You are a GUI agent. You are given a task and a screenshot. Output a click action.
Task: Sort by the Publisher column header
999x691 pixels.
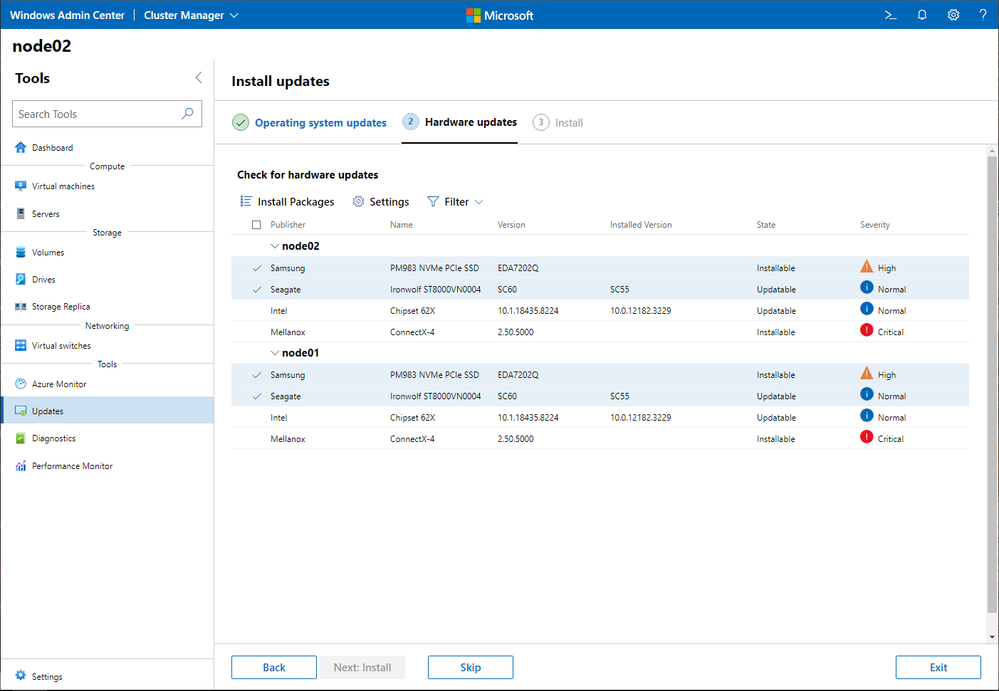coord(287,225)
